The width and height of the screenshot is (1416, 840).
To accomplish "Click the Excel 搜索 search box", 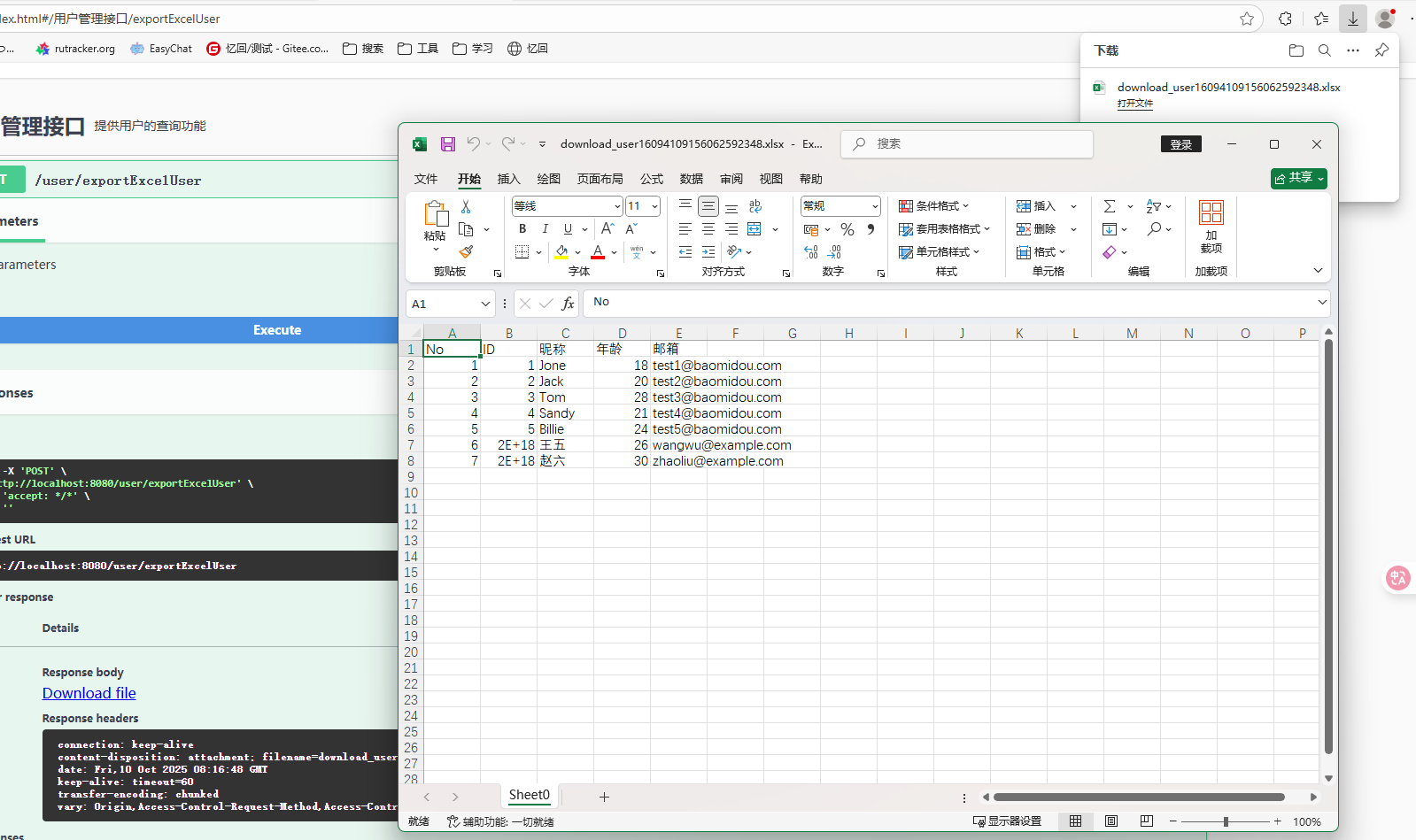I will 967,144.
